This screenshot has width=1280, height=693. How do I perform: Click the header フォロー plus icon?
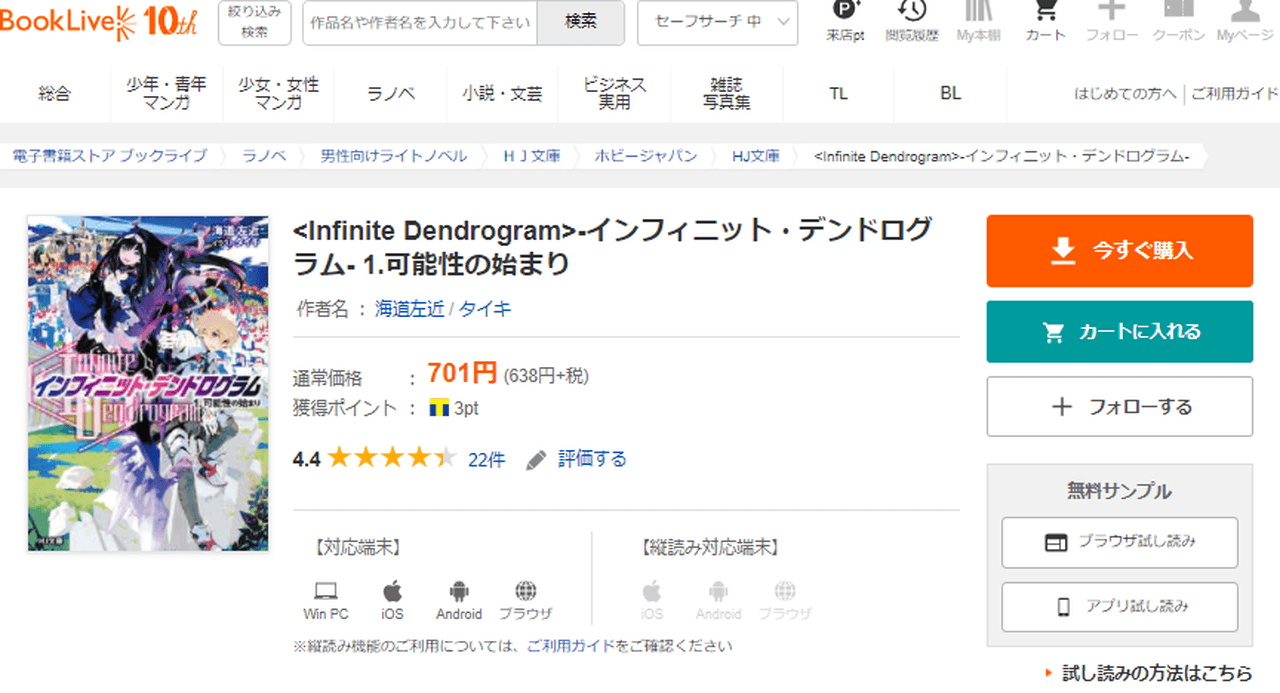pyautogui.click(x=1111, y=14)
